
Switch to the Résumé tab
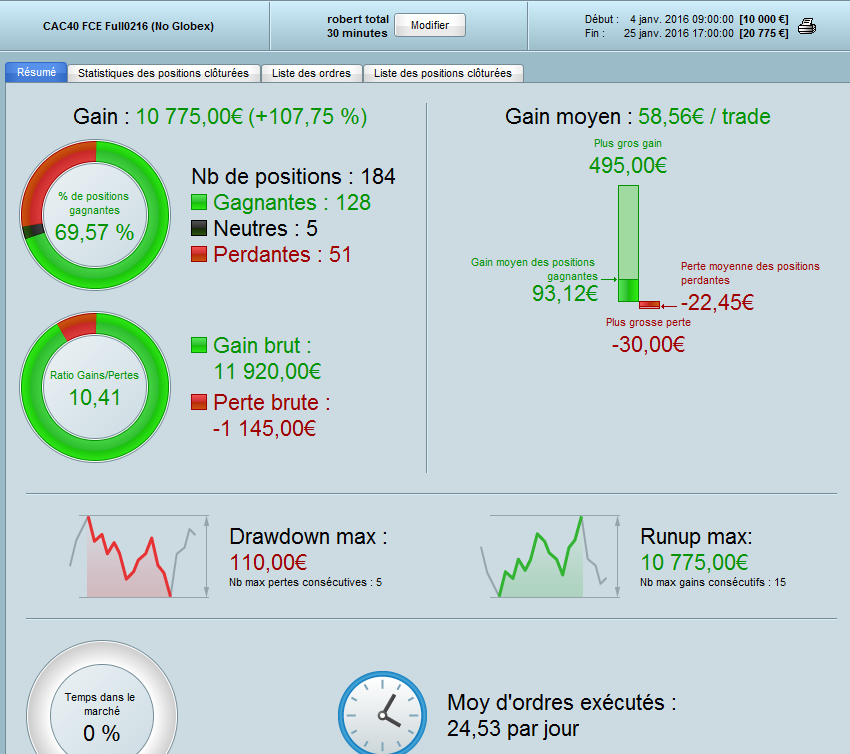coord(36,73)
